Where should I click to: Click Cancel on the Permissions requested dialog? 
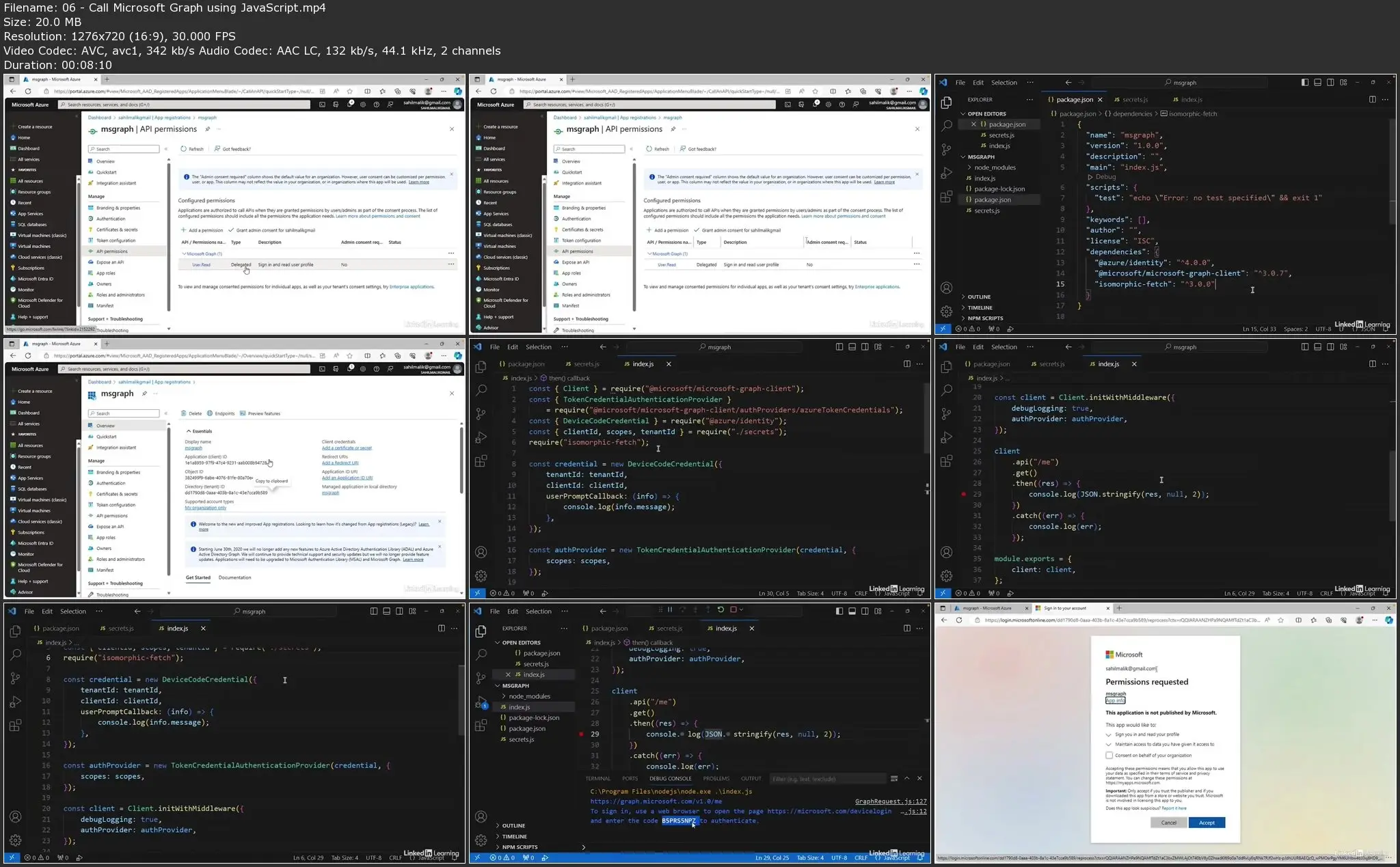[1168, 823]
